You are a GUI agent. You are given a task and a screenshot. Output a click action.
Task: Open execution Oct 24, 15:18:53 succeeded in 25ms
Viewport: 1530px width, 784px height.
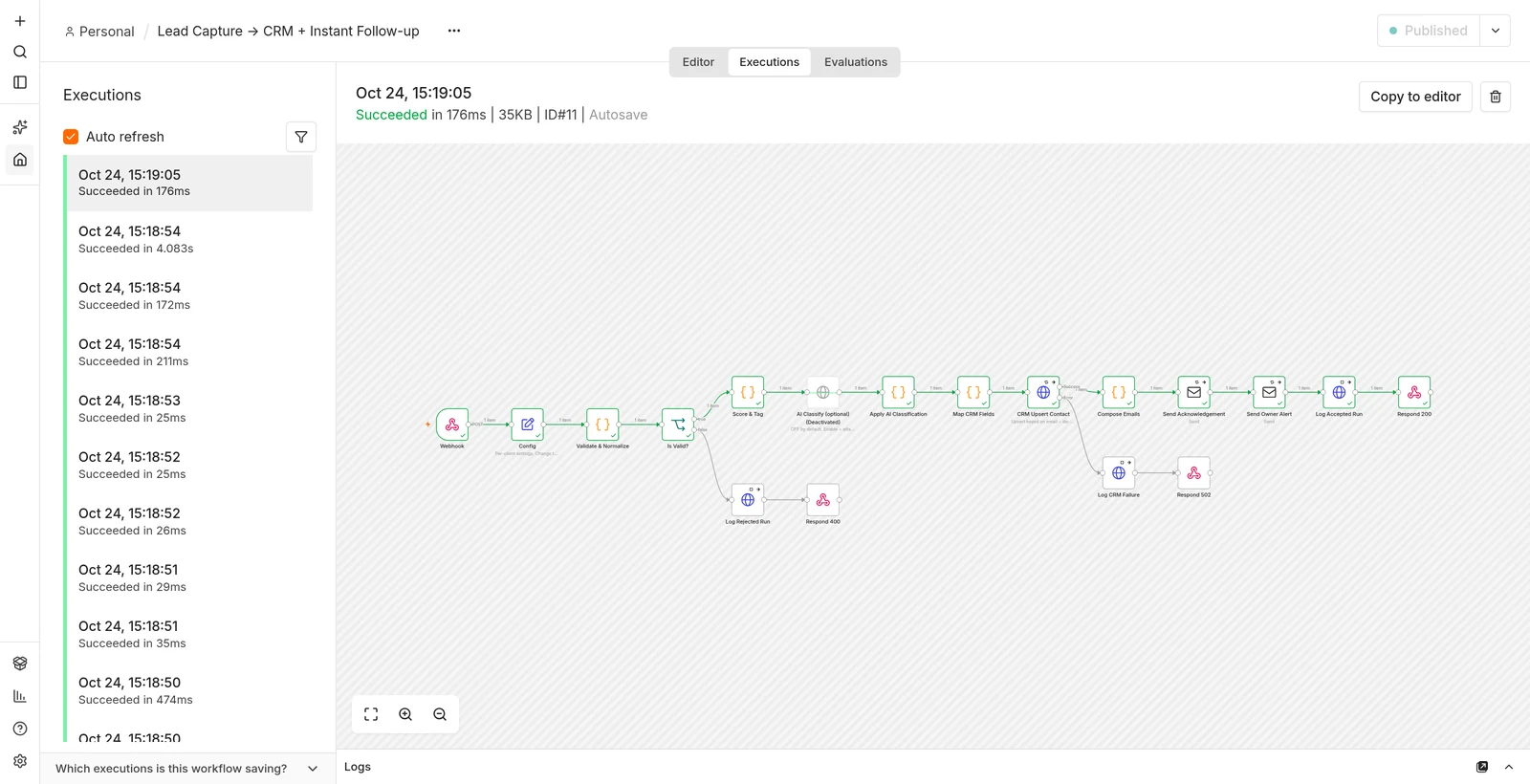[x=188, y=408]
